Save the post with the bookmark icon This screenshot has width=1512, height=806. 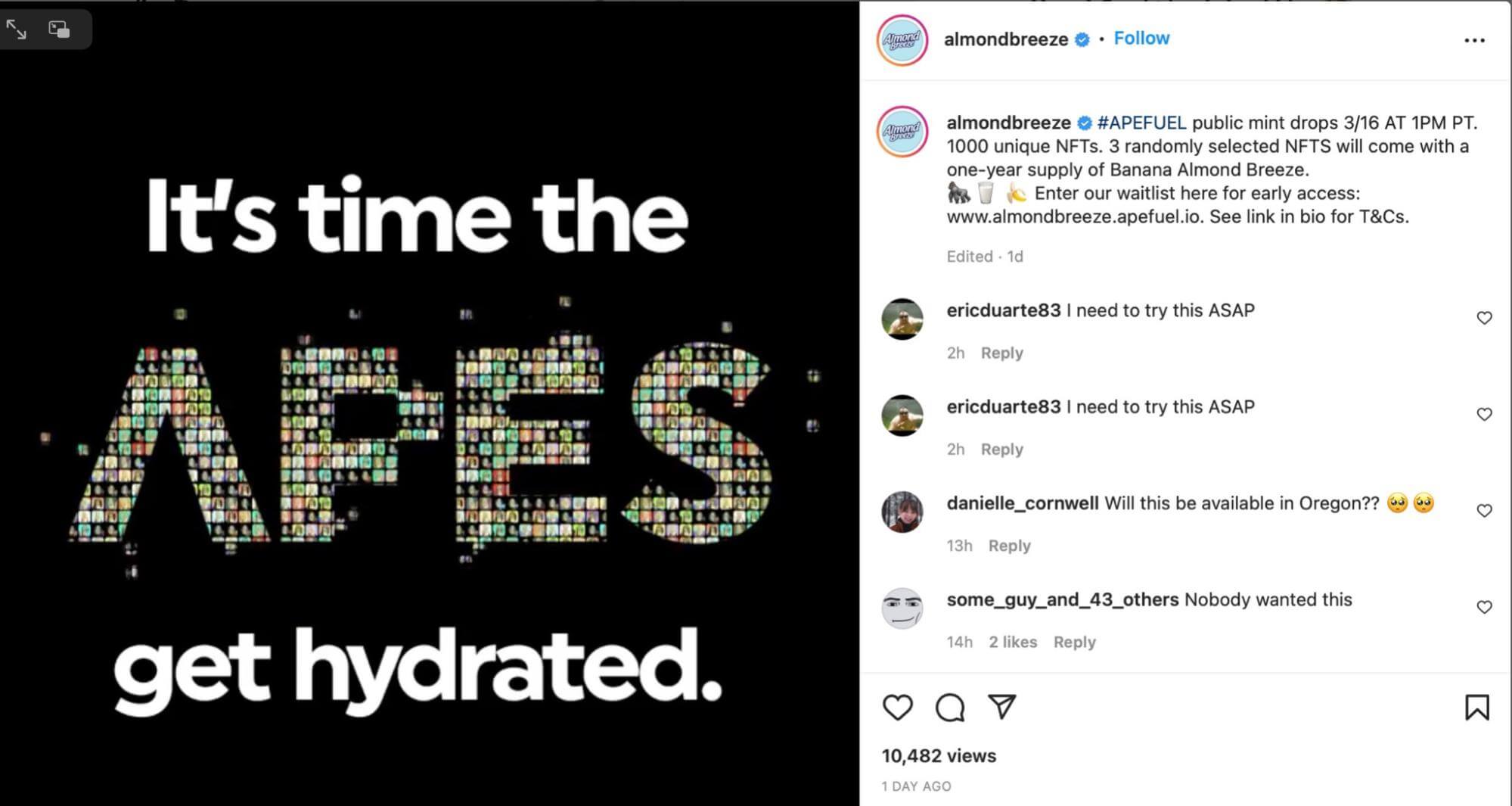coord(1476,707)
